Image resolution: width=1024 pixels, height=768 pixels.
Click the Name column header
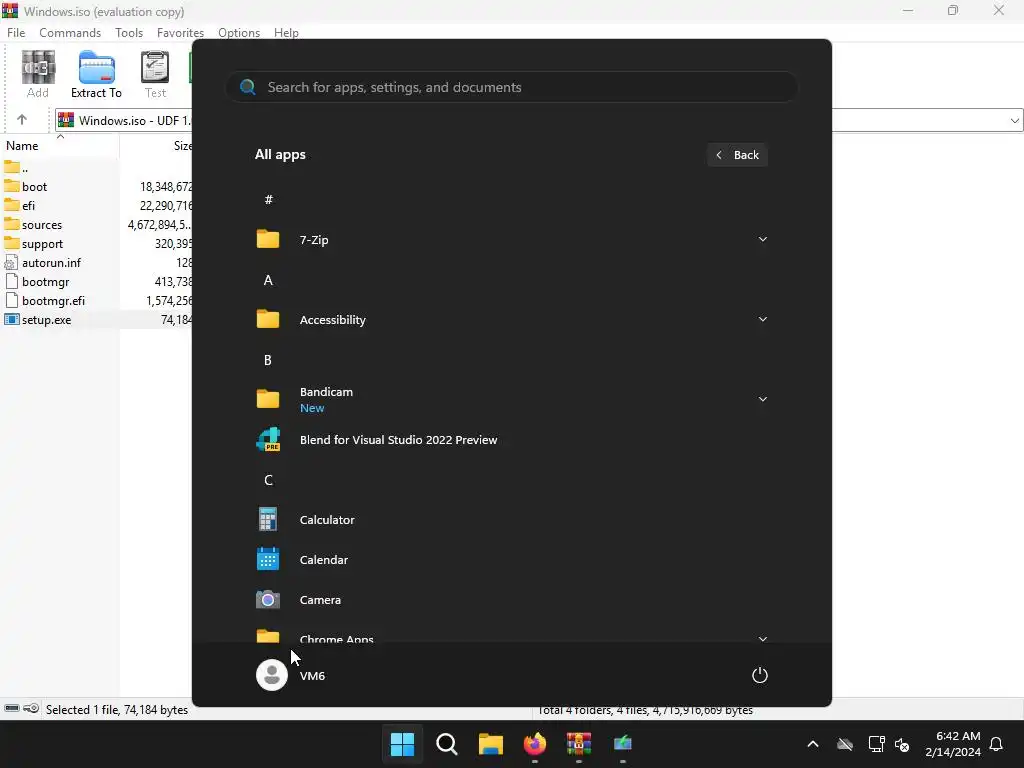click(x=60, y=146)
